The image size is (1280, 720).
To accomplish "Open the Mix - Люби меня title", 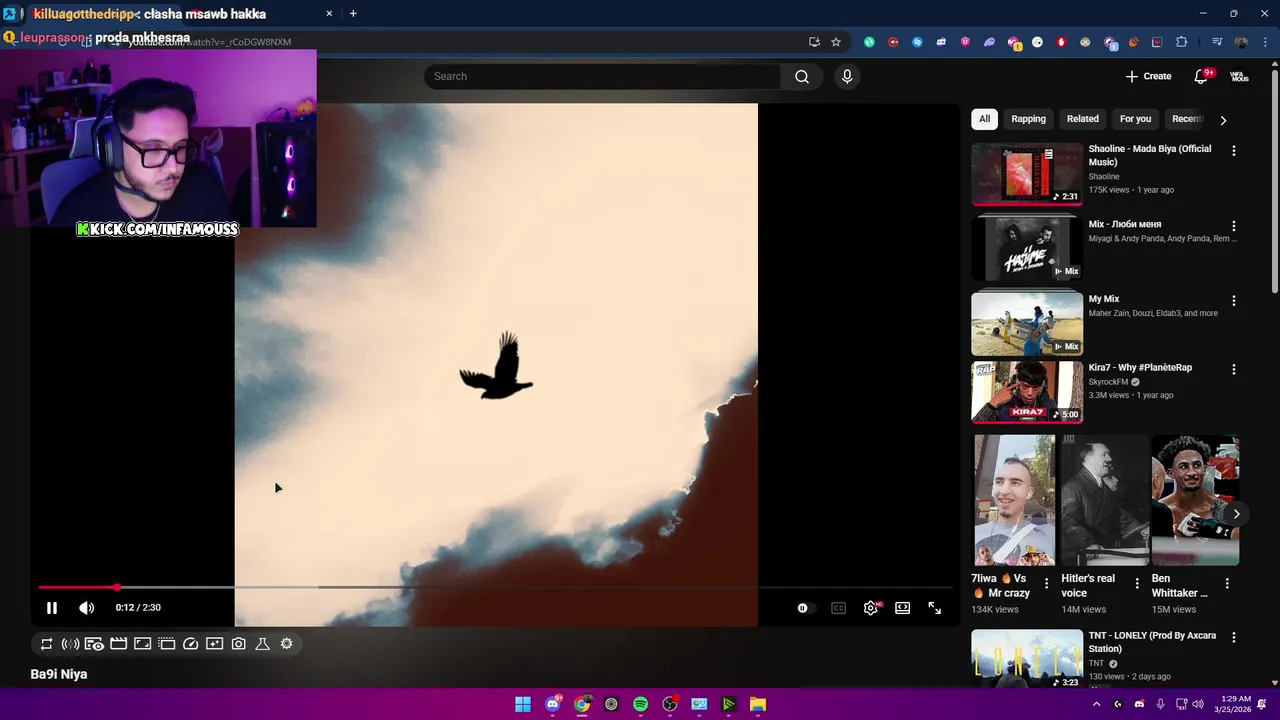I will [x=1125, y=224].
